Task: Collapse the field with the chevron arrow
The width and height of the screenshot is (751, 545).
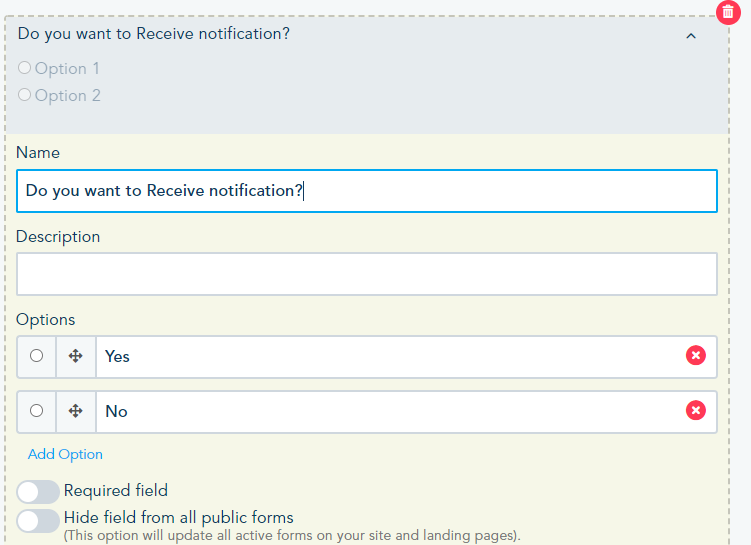Action: 690,36
